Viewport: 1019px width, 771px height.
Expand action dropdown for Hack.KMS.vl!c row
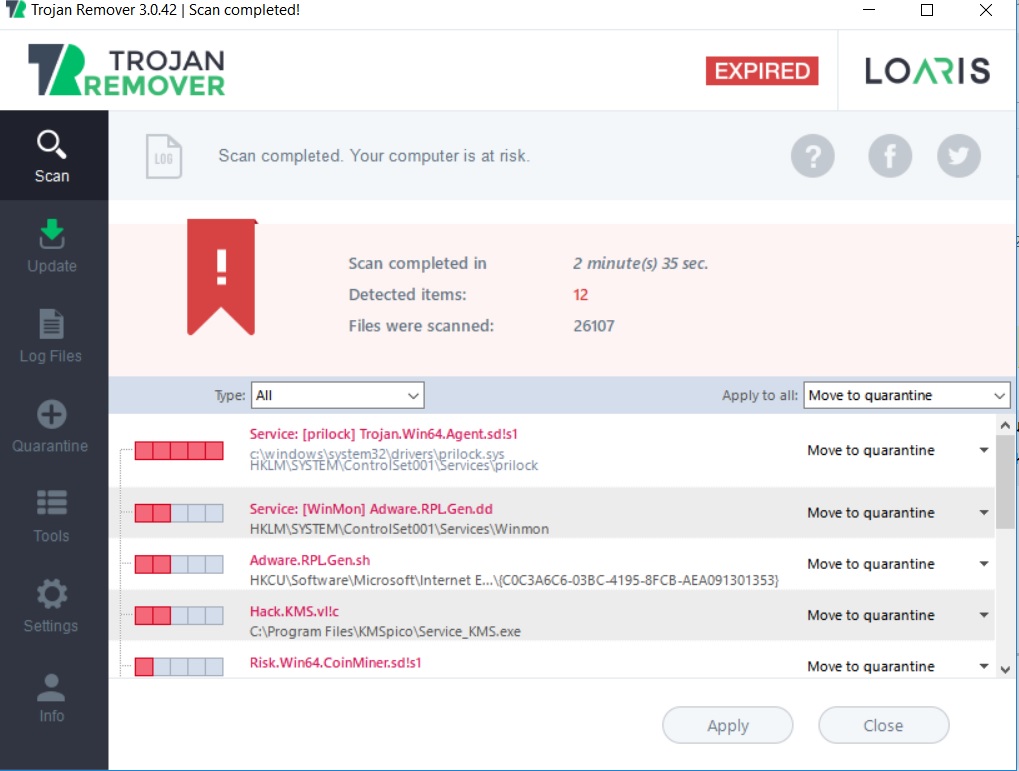tap(984, 615)
